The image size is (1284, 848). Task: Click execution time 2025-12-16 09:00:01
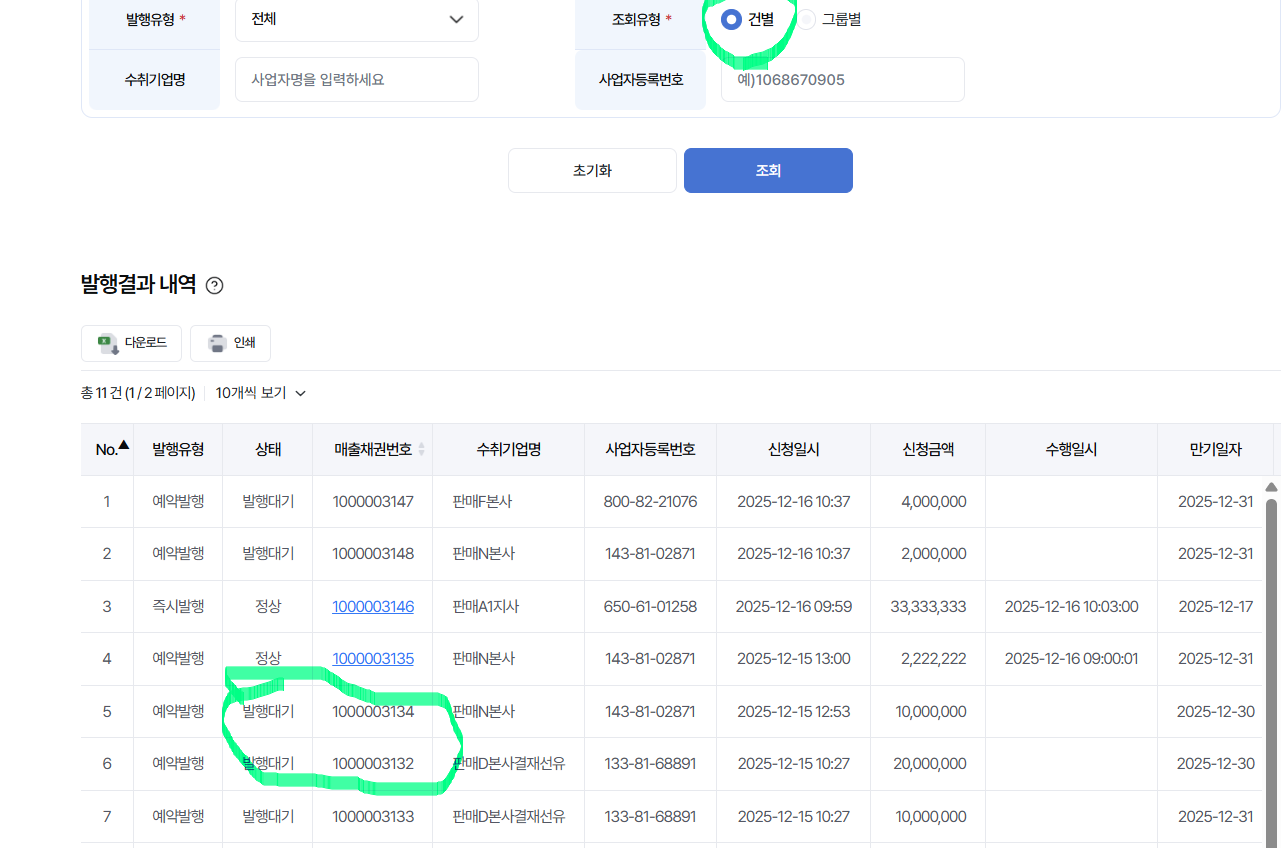tap(1071, 658)
